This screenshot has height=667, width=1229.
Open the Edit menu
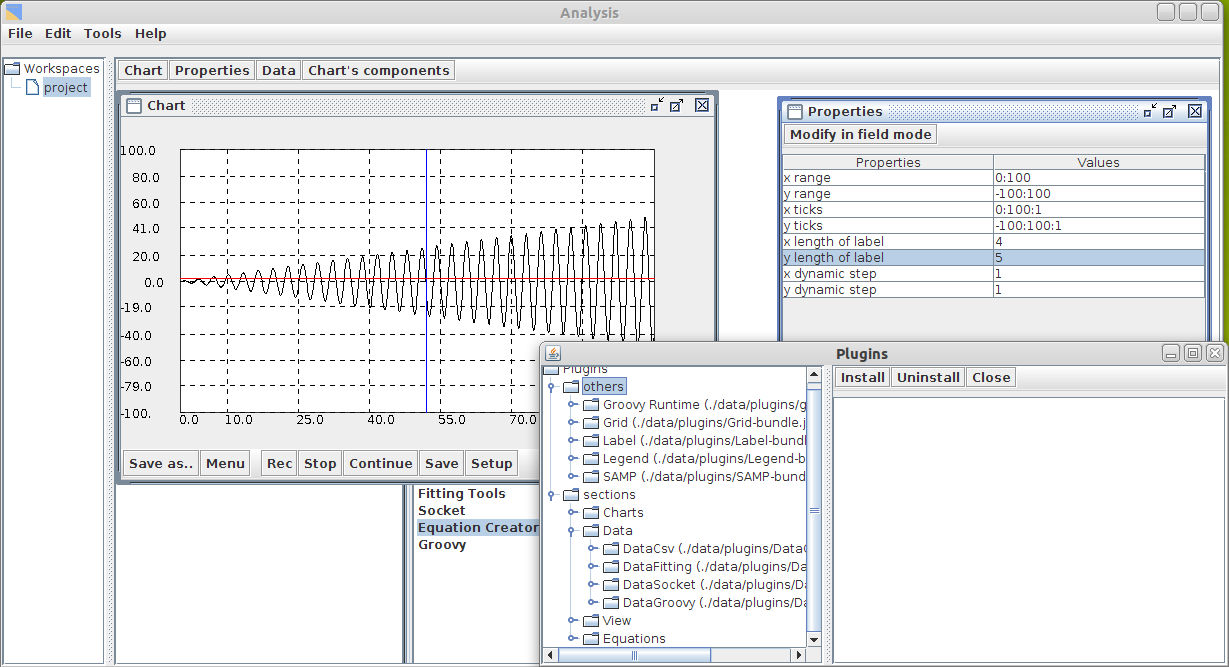[x=58, y=33]
